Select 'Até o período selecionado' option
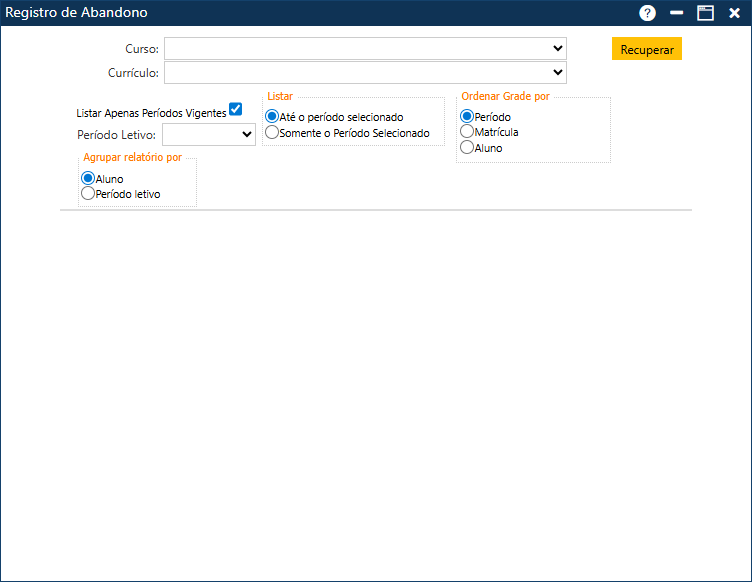 pos(272,117)
